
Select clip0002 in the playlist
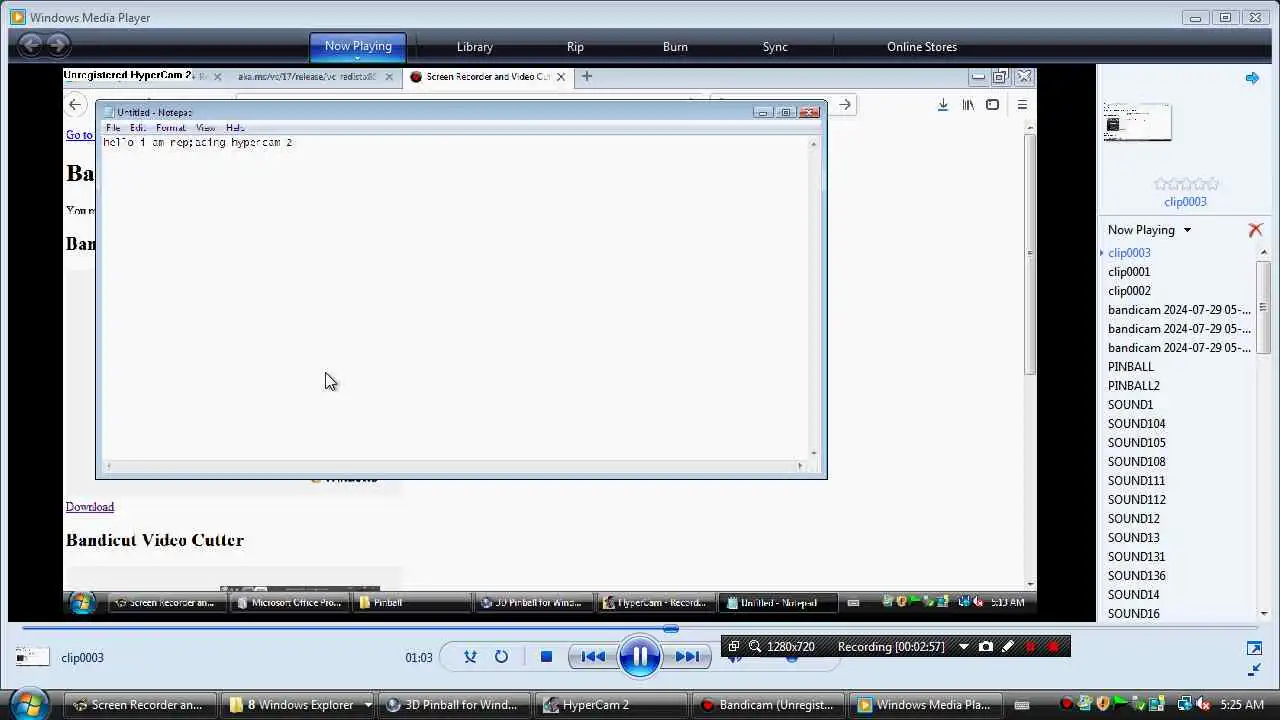1129,291
